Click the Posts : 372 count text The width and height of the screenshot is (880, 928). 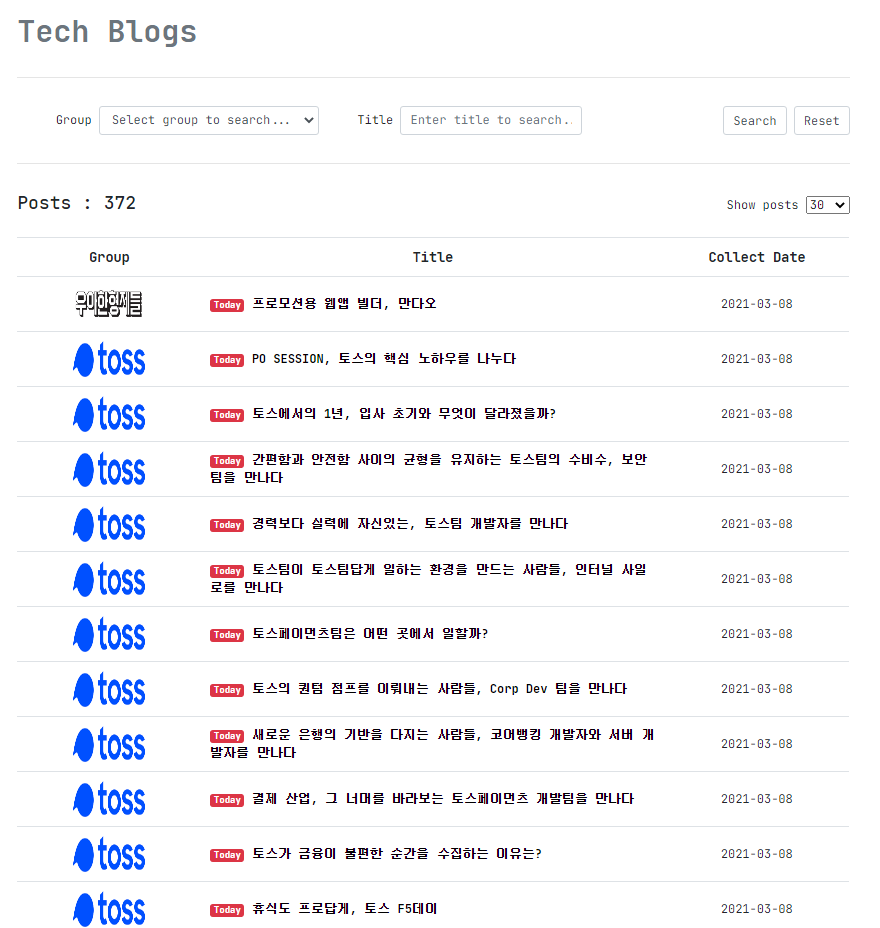77,203
